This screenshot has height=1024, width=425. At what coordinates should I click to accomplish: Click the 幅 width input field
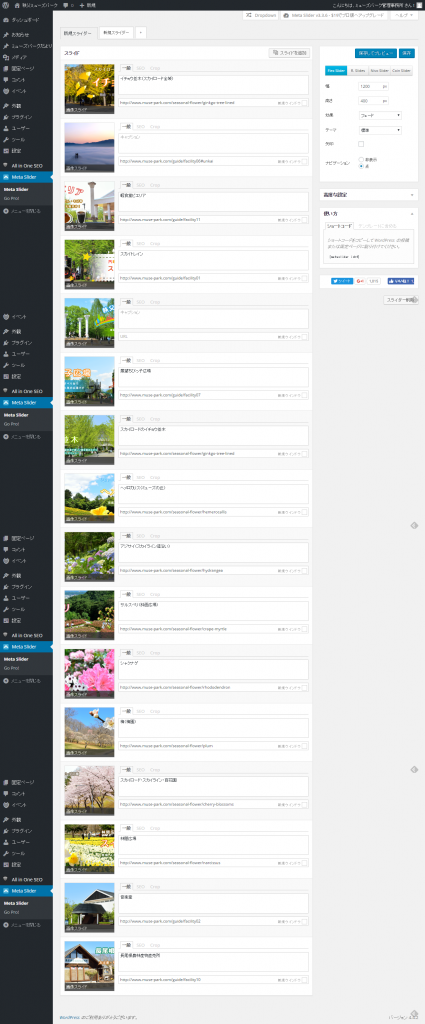tap(373, 86)
